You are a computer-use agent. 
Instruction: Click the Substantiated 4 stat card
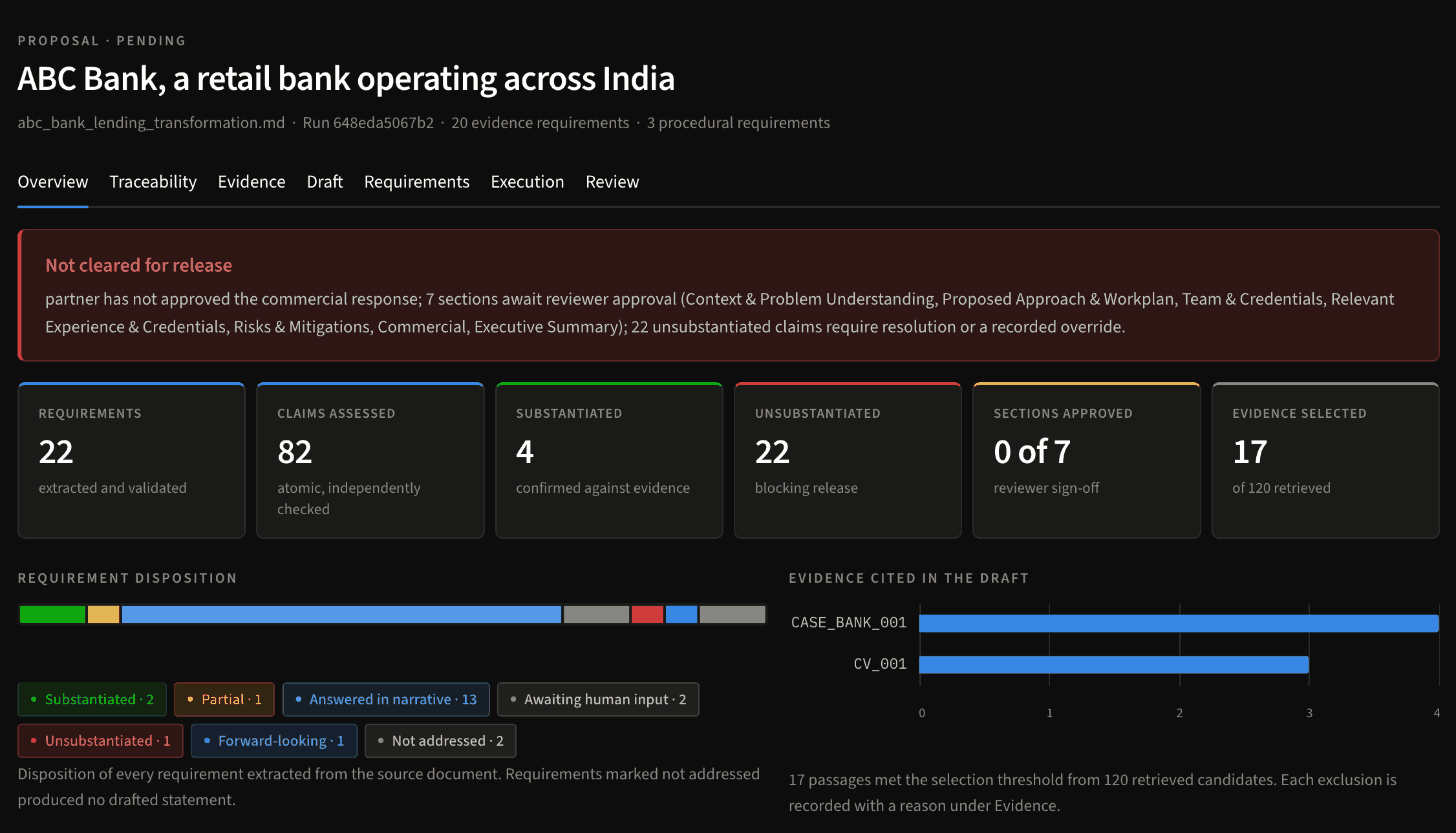click(x=609, y=460)
